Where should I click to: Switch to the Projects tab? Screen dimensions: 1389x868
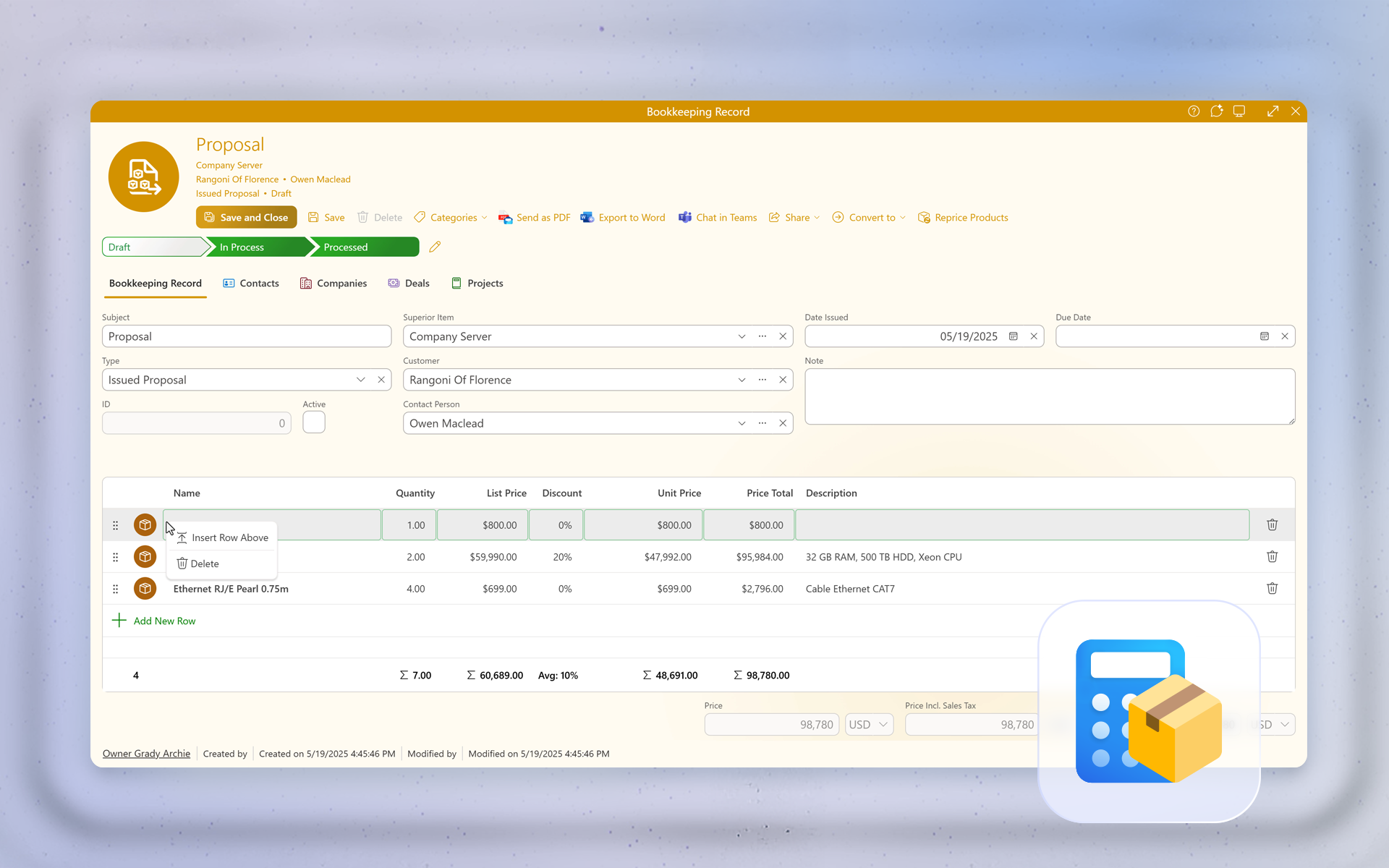tap(477, 283)
